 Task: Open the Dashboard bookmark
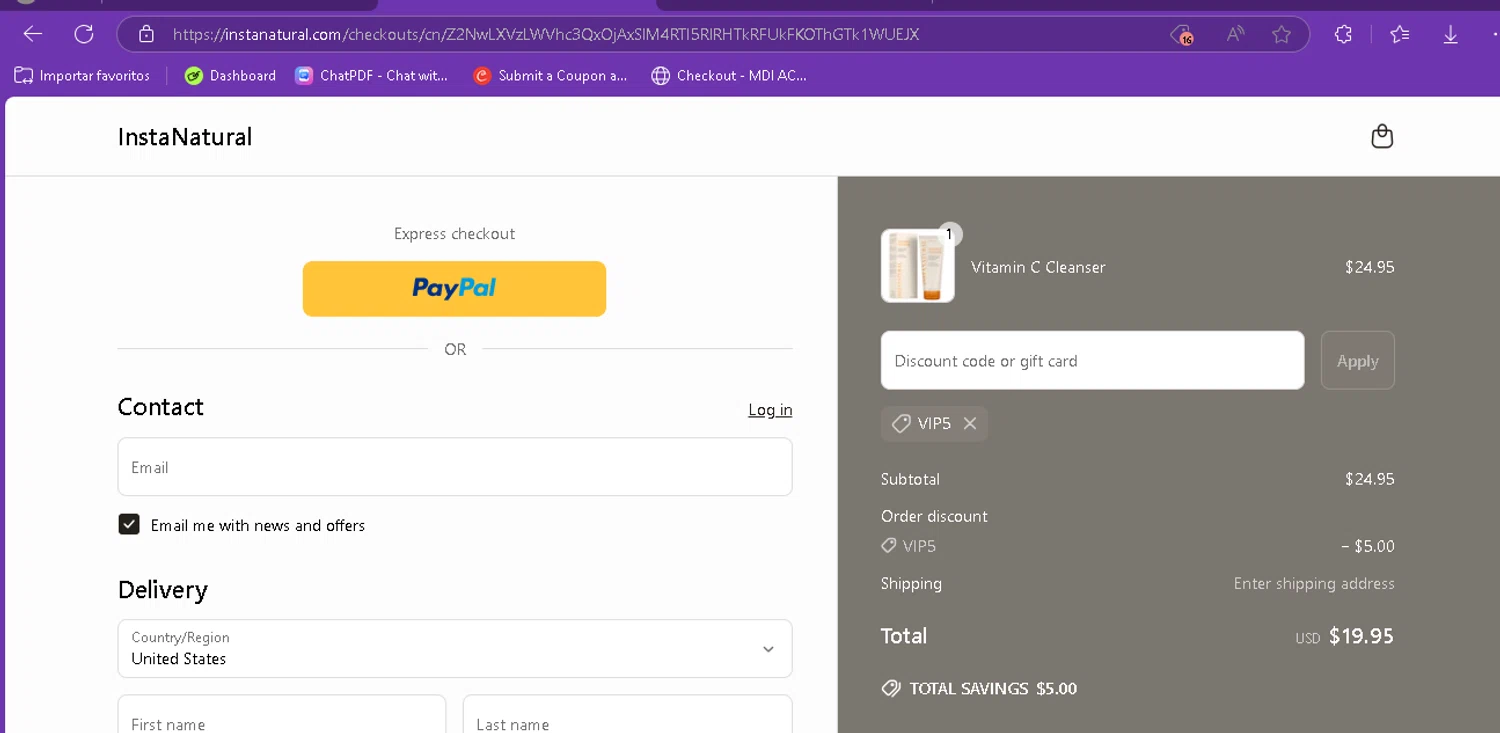(230, 75)
